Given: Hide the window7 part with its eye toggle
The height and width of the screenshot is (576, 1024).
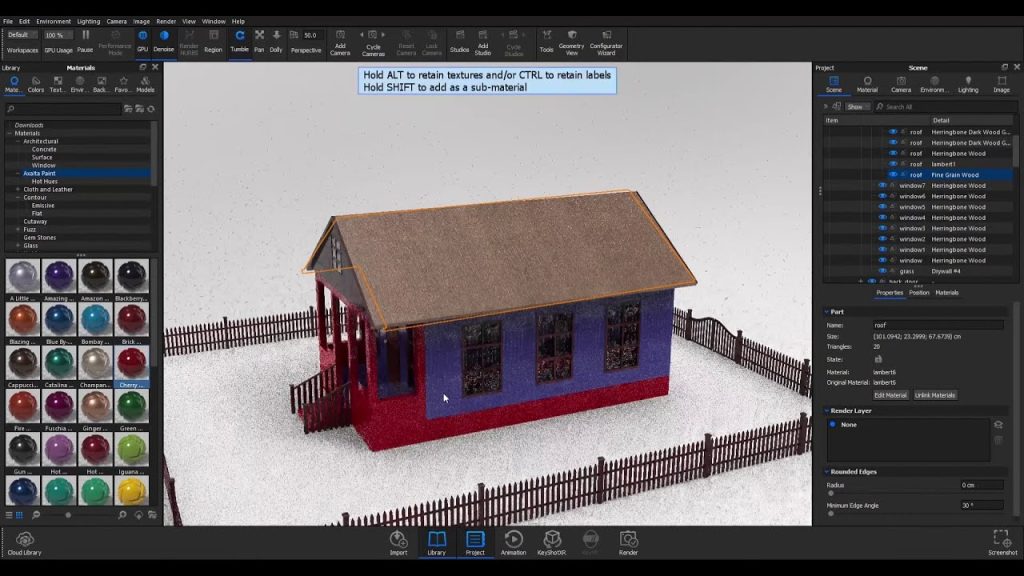Looking at the screenshot, I should point(883,187).
